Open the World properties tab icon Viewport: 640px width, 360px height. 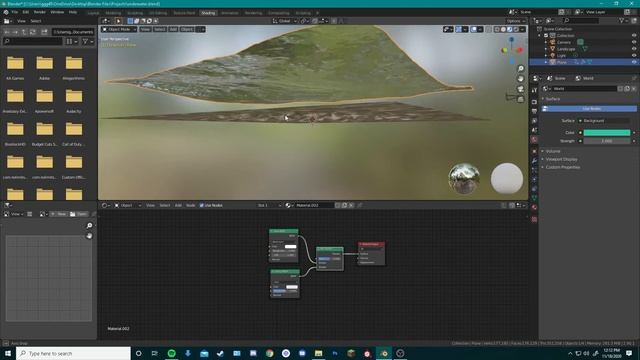(x=534, y=140)
